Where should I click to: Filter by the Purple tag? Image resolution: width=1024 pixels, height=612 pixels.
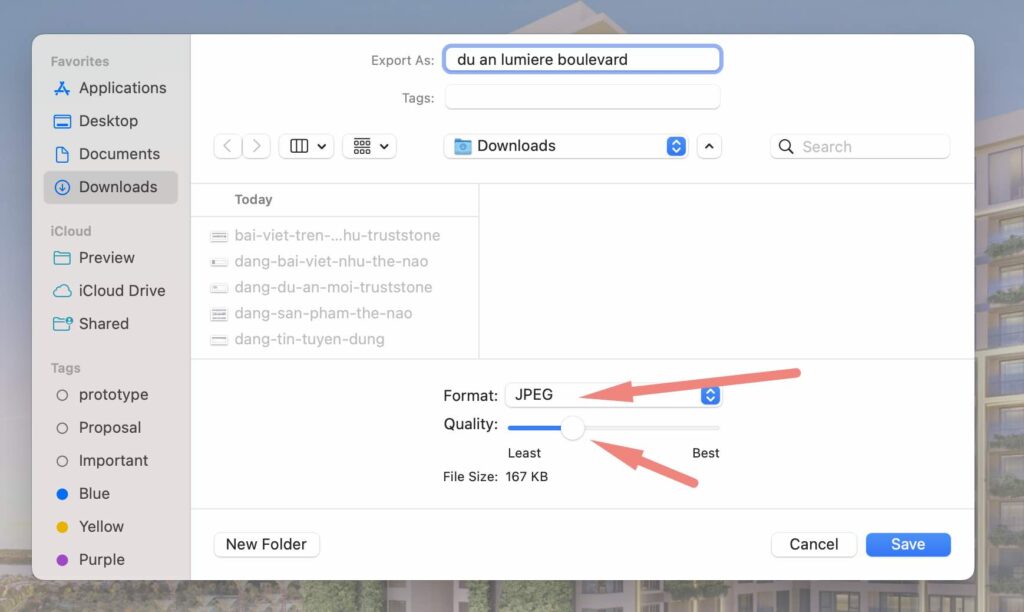[100, 560]
